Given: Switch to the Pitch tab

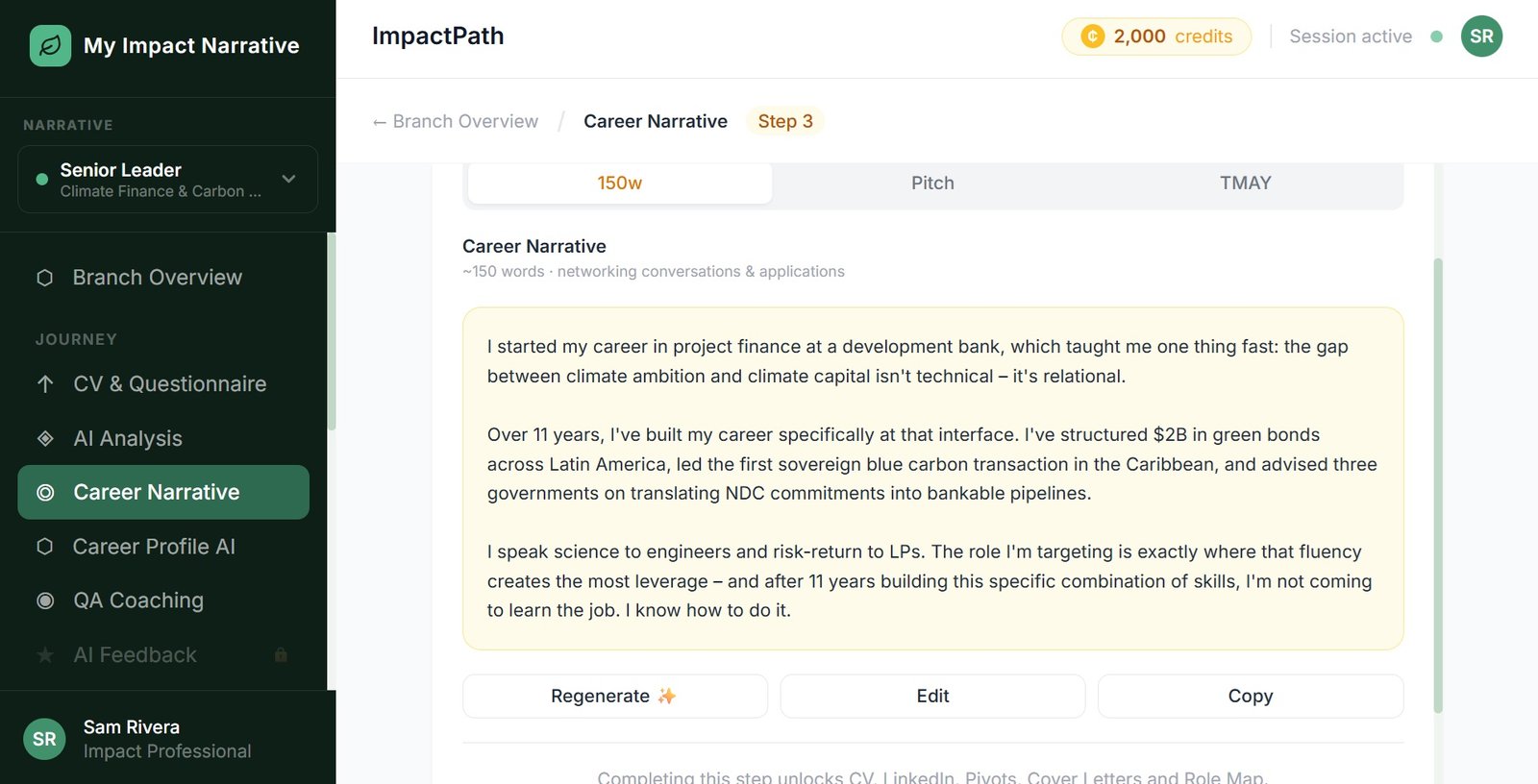Looking at the screenshot, I should tap(932, 183).
